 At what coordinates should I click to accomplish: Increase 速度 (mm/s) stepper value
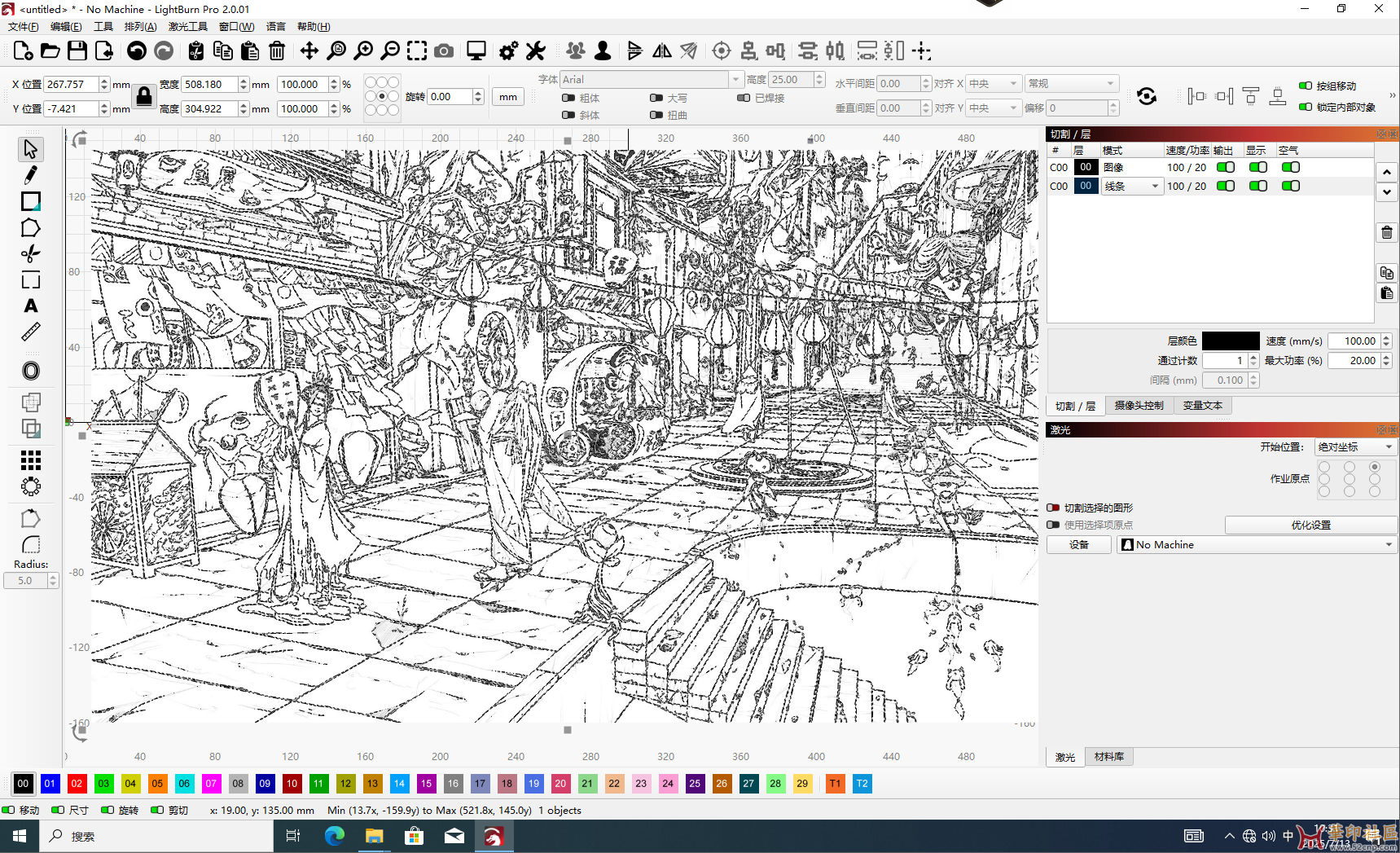[1387, 337]
